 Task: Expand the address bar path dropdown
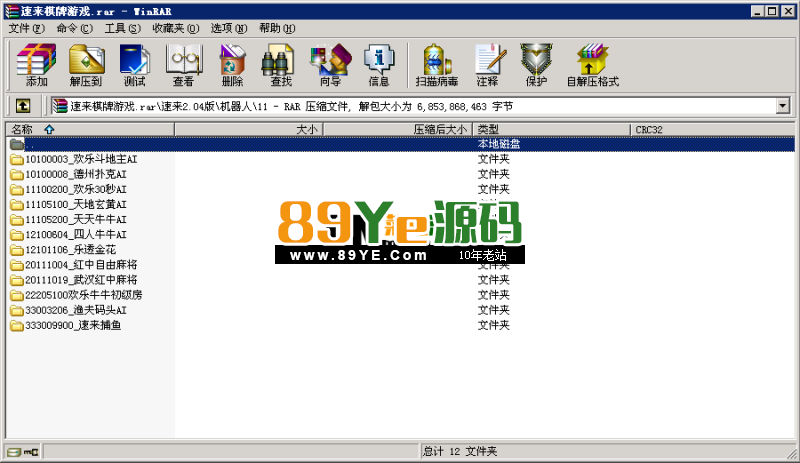pos(782,106)
